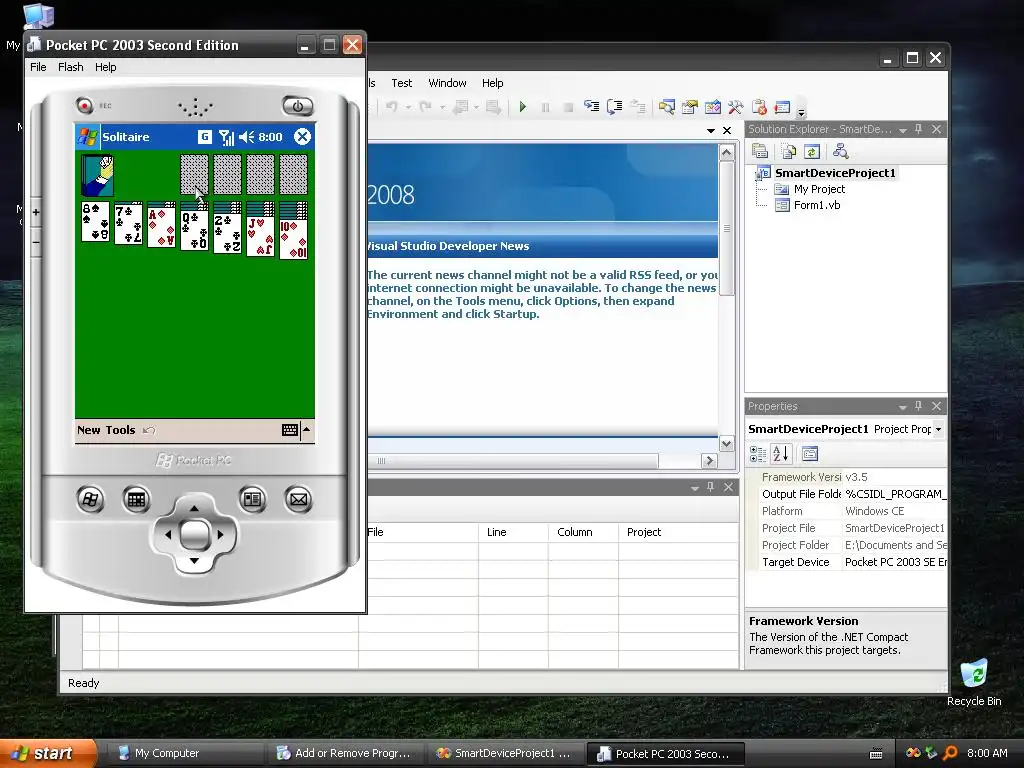
Task: Click the green Start Debugging play icon
Action: [522, 106]
